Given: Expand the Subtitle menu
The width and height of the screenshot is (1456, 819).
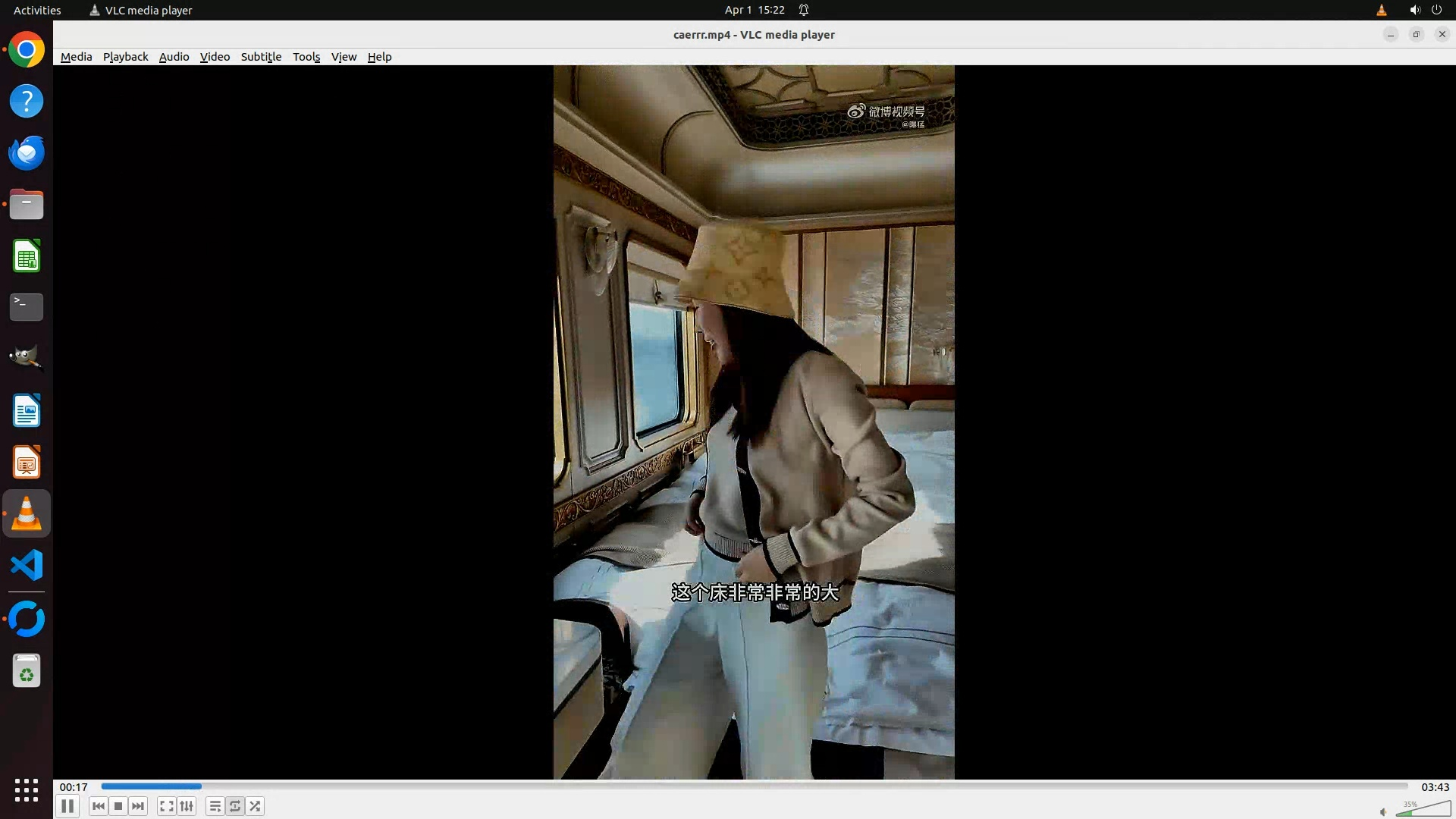Looking at the screenshot, I should click(x=261, y=57).
